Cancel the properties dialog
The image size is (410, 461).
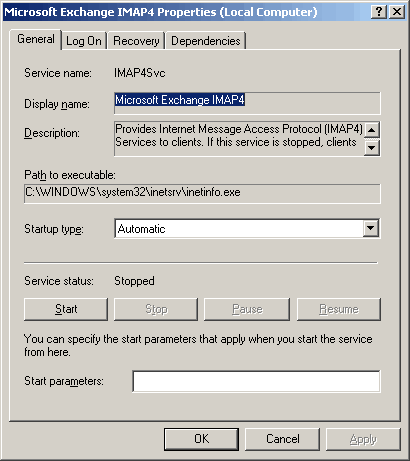[282, 439]
